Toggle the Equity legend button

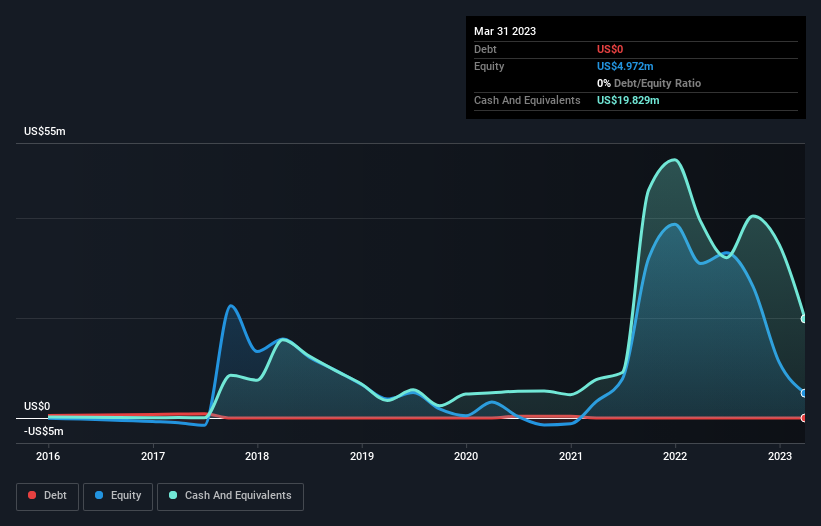pos(118,497)
